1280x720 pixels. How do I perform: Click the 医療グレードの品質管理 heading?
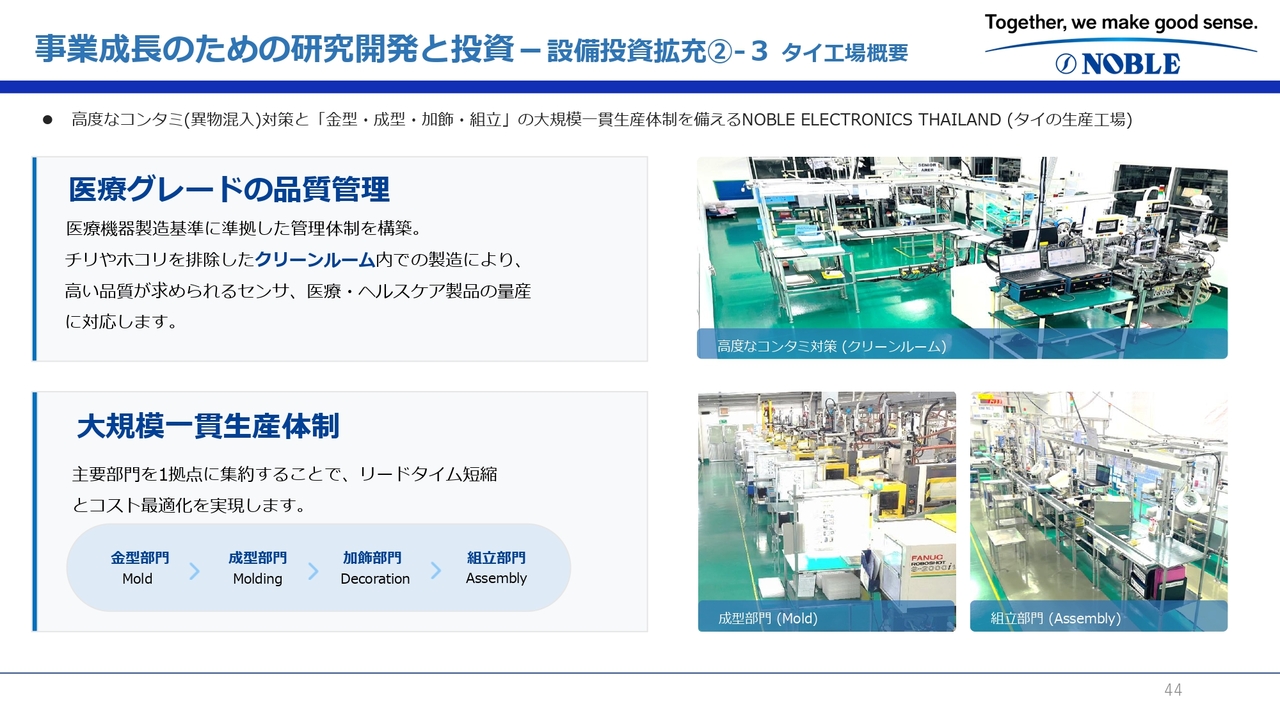coord(229,189)
